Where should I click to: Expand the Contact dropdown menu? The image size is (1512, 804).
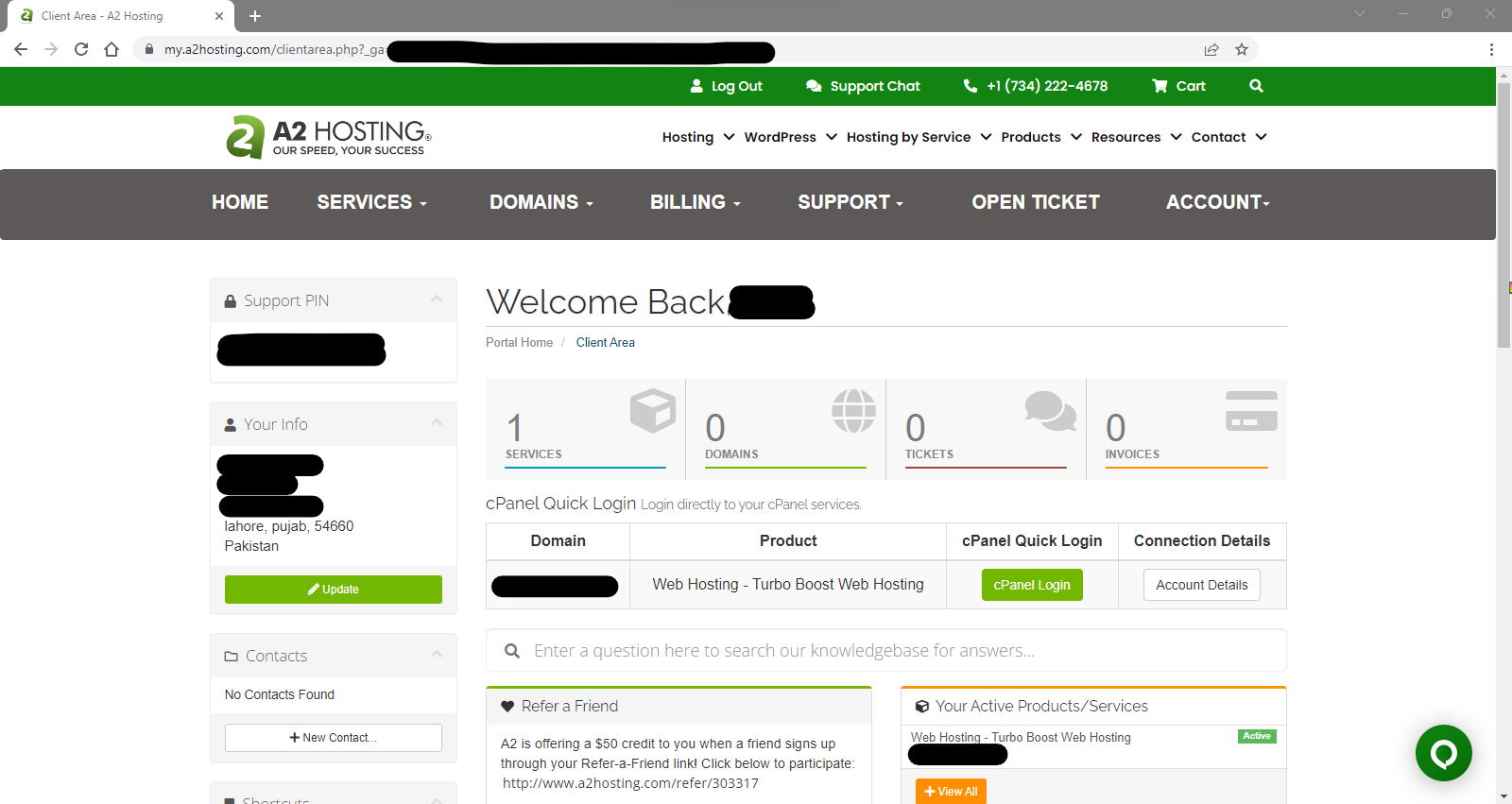(1229, 137)
